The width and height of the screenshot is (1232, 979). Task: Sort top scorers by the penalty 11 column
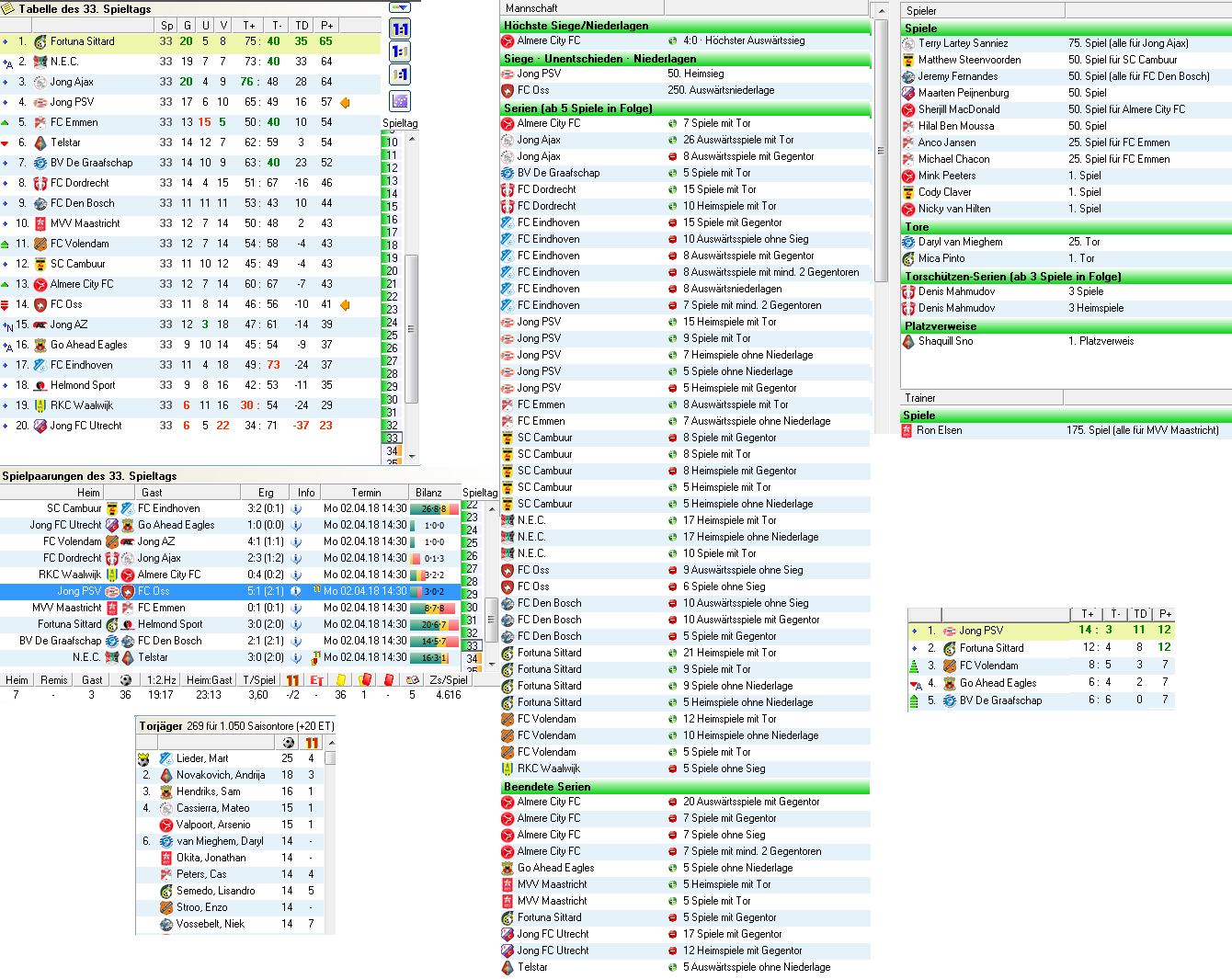[312, 743]
